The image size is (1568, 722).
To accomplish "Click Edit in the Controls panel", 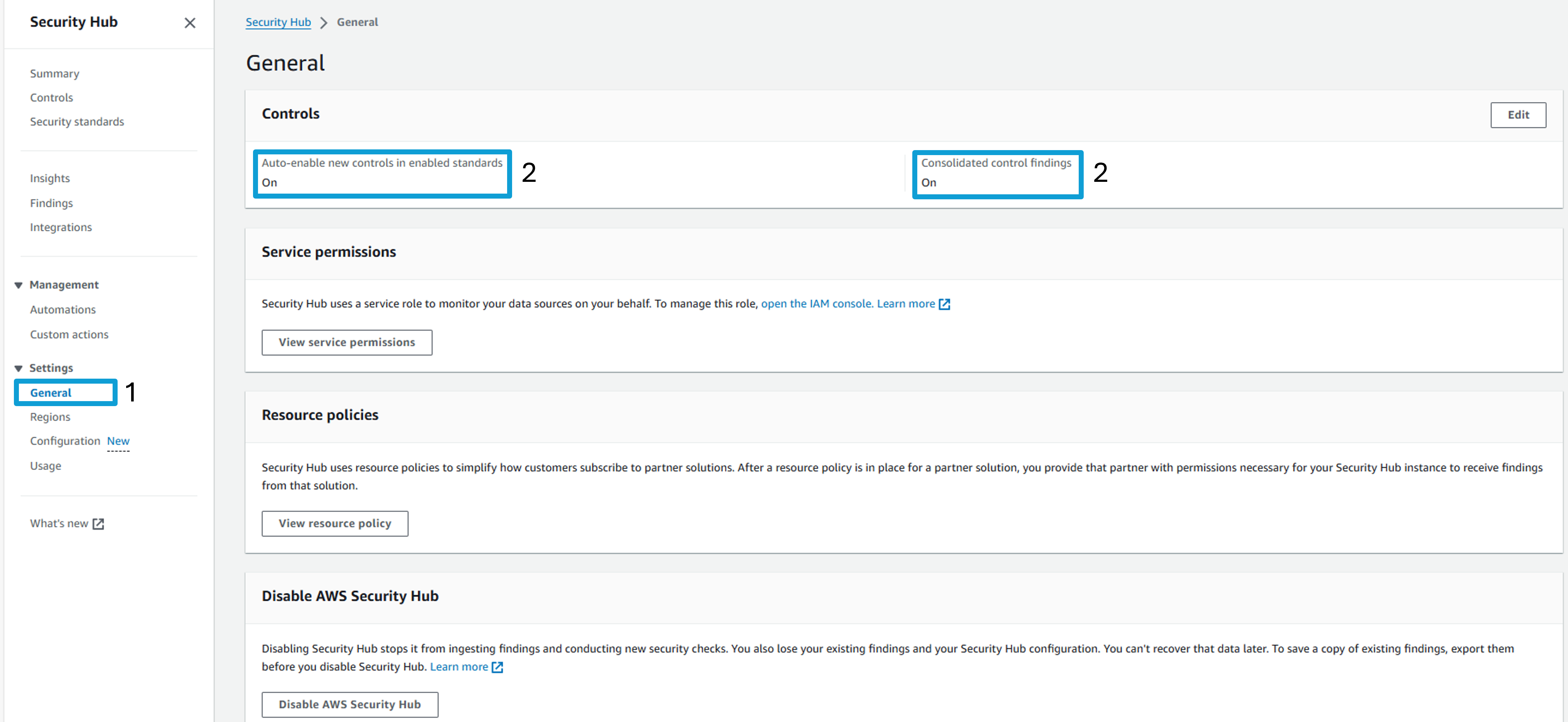I will (x=1518, y=115).
